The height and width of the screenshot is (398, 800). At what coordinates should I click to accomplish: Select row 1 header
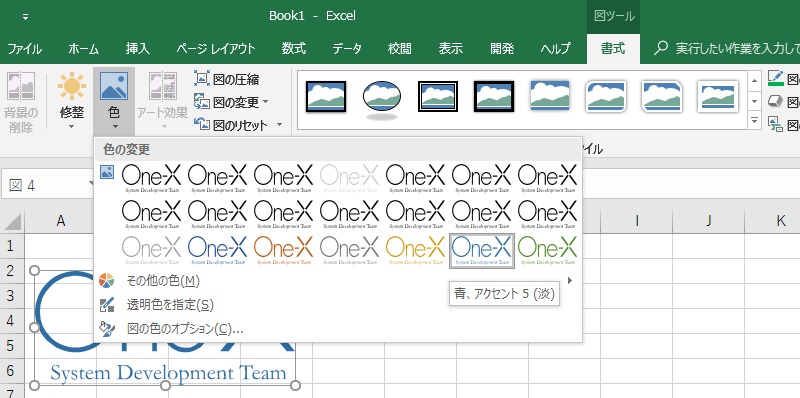tap(12, 245)
